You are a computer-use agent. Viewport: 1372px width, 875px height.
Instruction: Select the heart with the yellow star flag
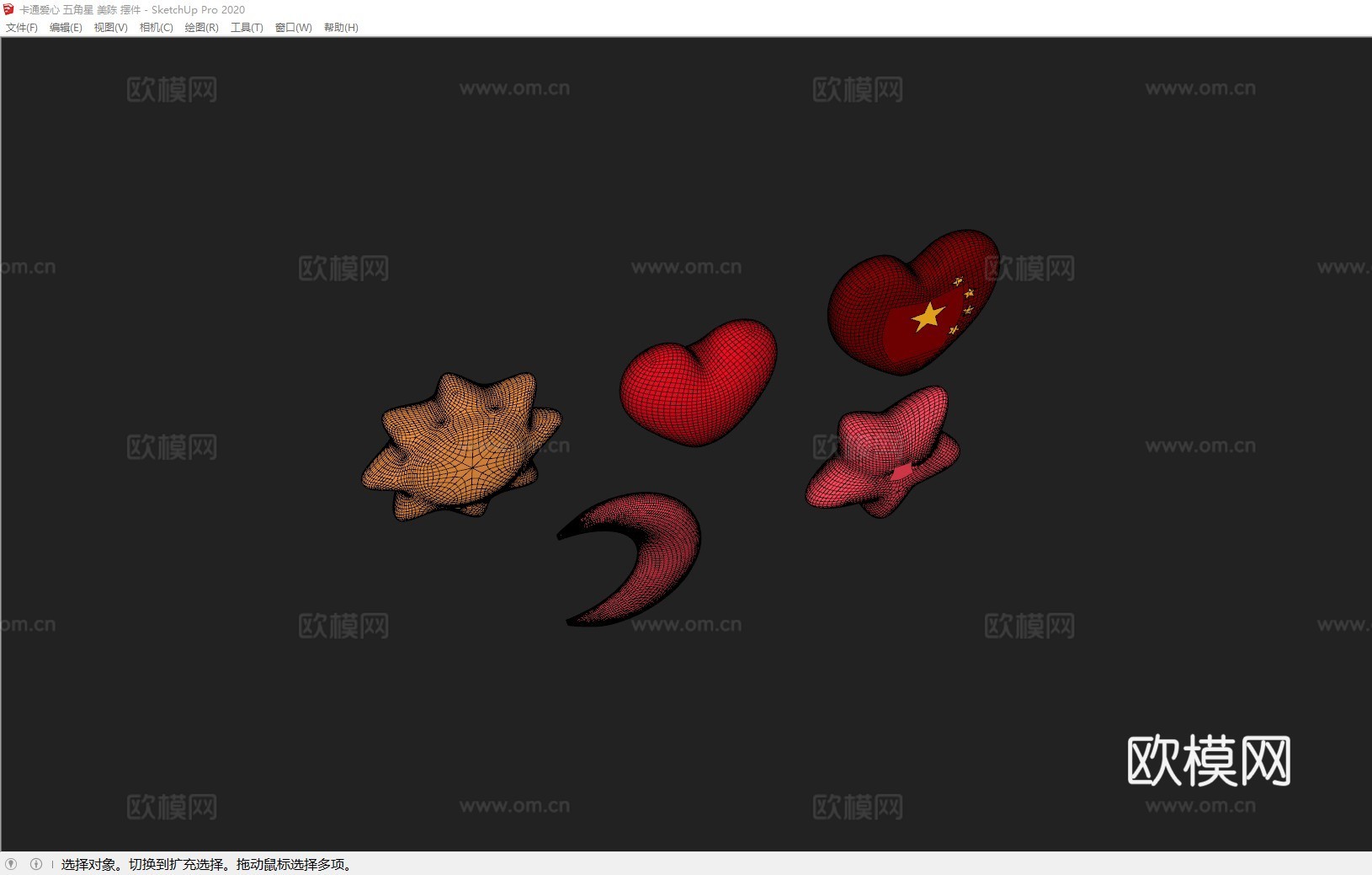(912, 301)
